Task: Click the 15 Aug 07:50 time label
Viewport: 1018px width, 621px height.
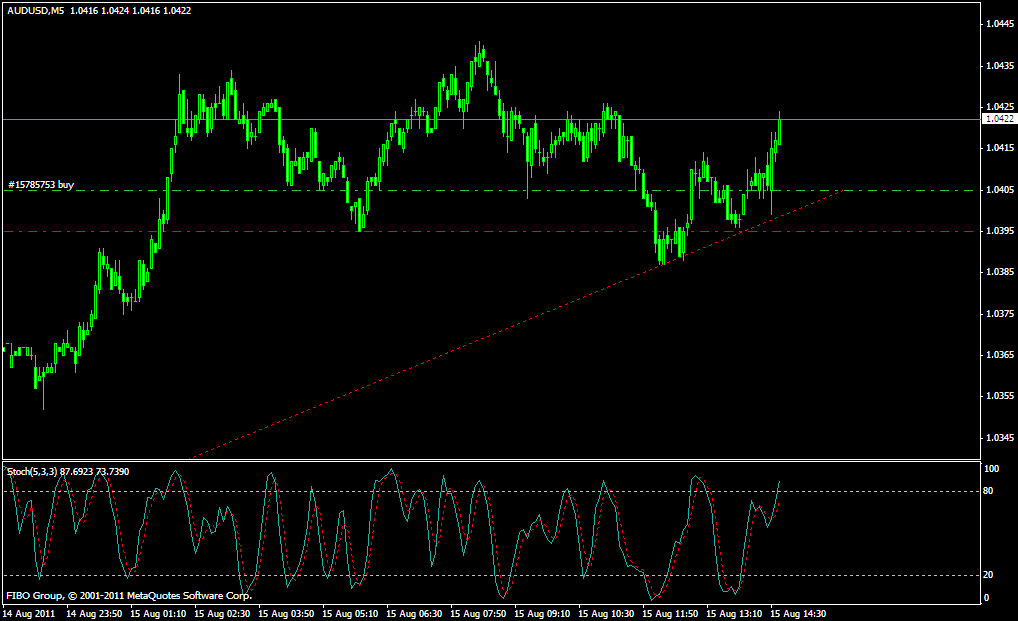Action: (478, 614)
